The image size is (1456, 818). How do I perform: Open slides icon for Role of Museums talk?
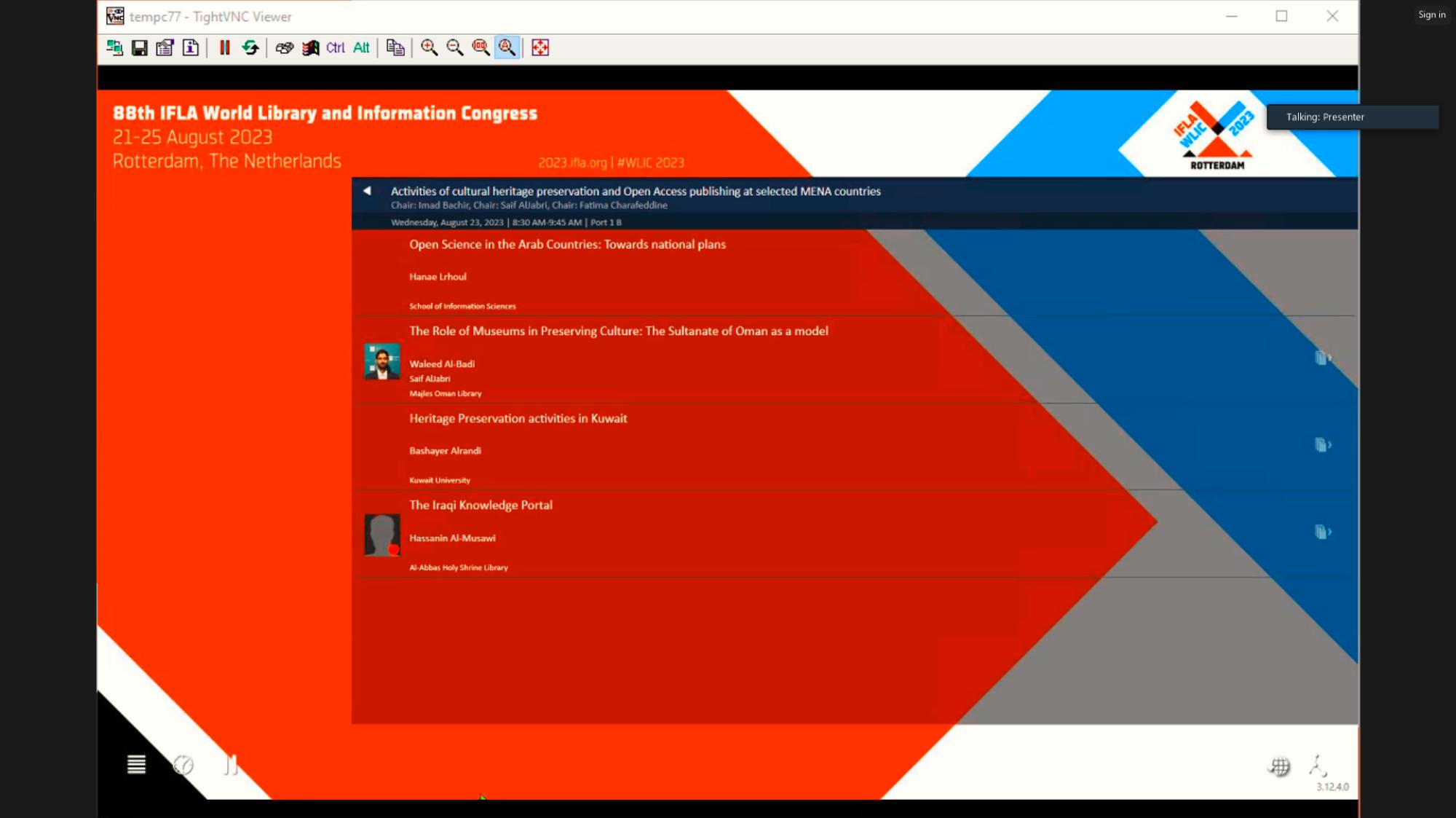click(x=1323, y=358)
